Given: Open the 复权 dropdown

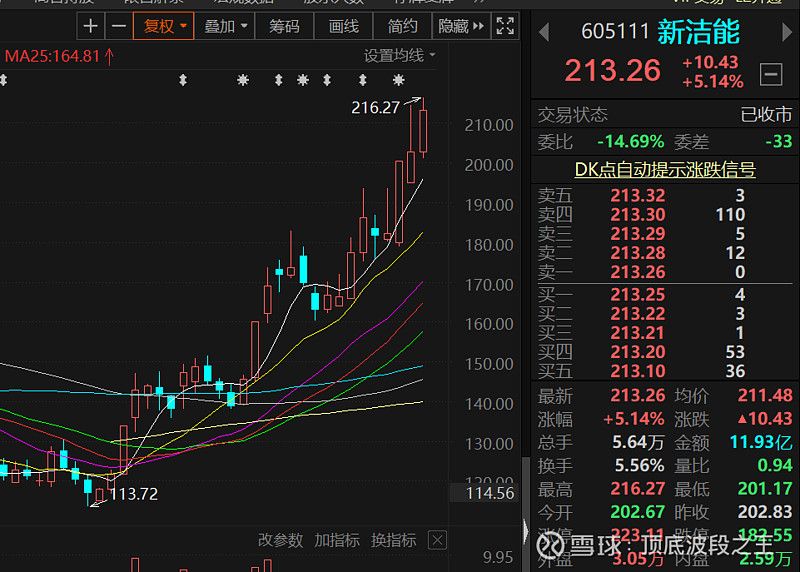Looking at the screenshot, I should pos(164,26).
